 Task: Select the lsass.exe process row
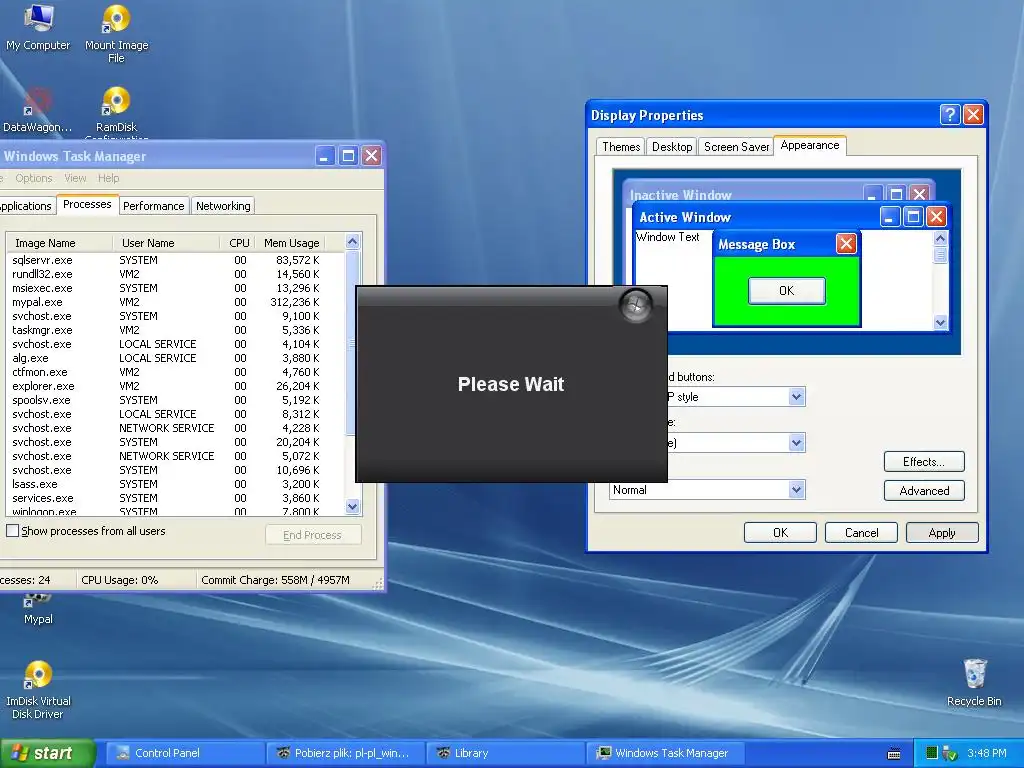click(x=175, y=484)
